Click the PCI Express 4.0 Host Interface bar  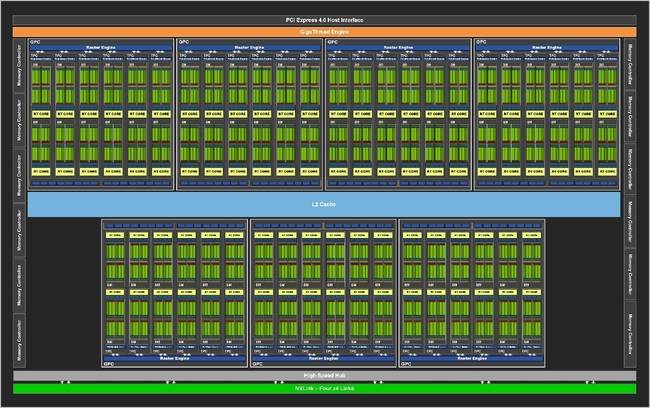pyautogui.click(x=325, y=20)
